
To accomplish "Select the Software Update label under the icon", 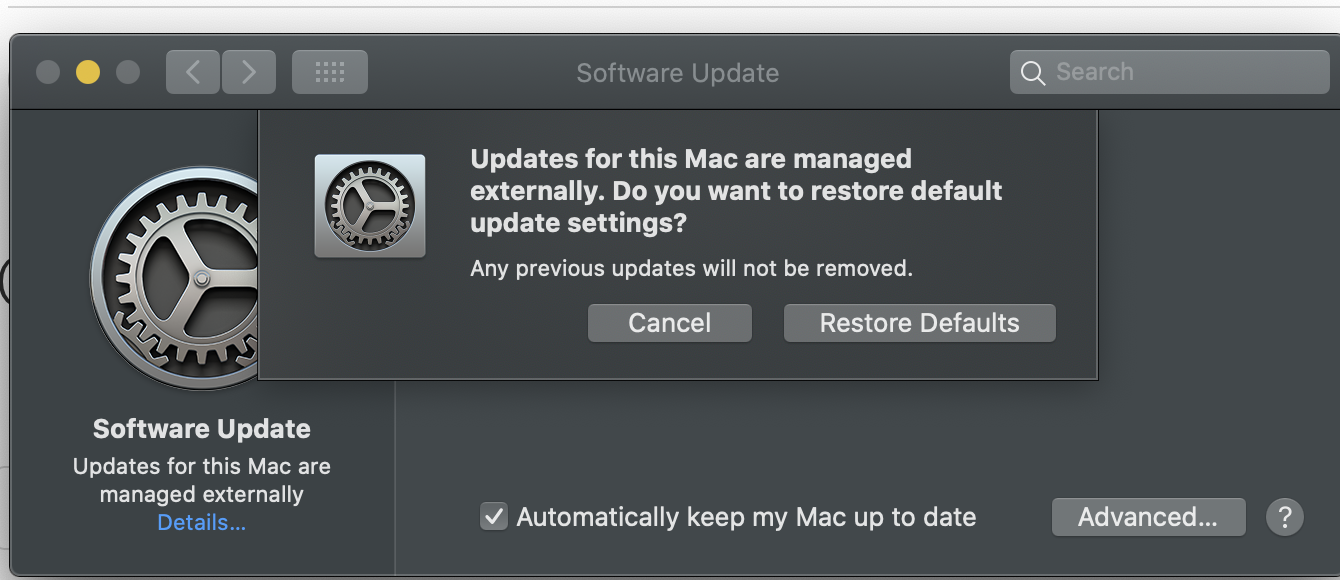I will click(x=201, y=429).
